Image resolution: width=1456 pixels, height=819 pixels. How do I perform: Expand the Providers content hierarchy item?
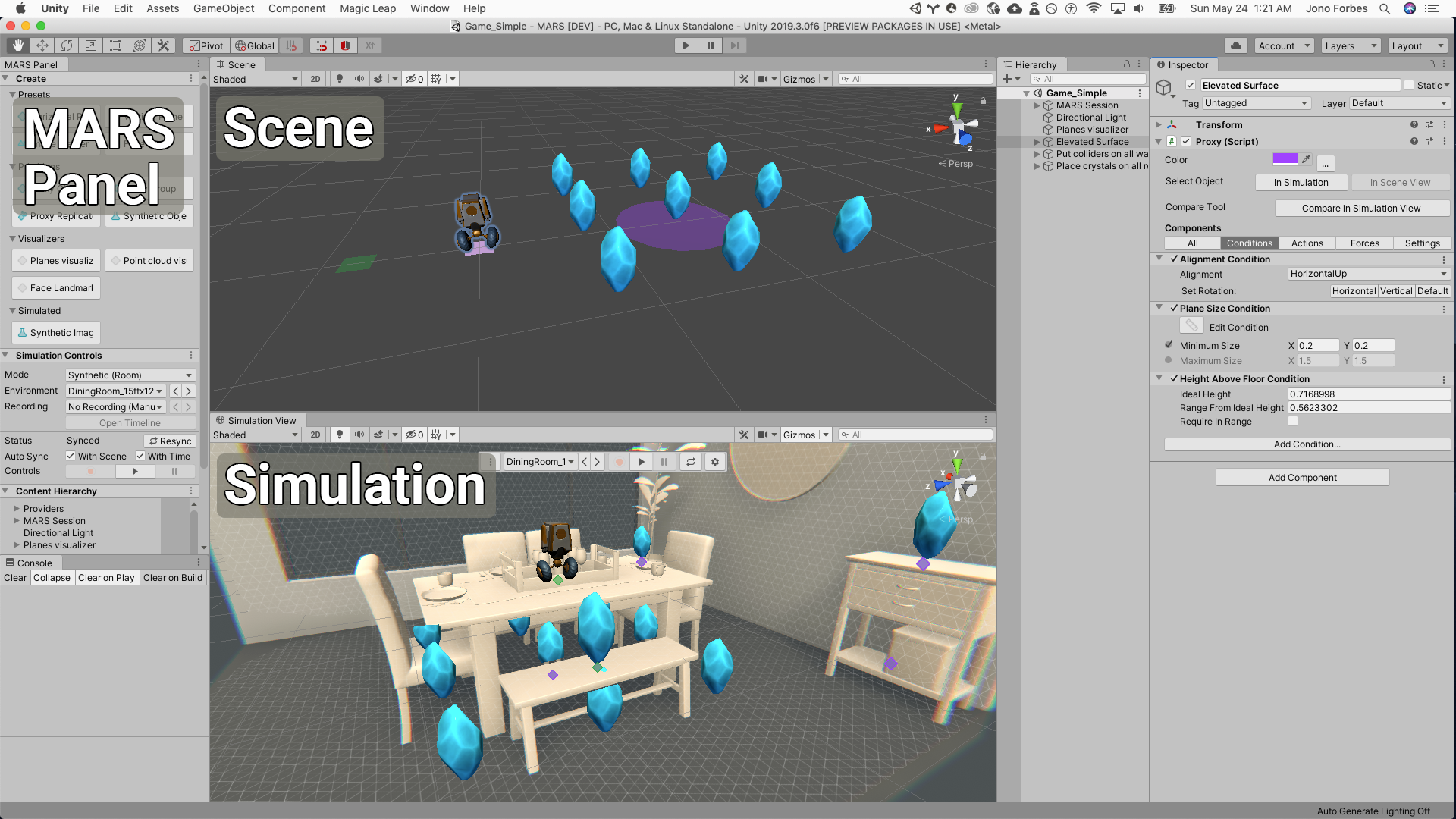[x=17, y=508]
